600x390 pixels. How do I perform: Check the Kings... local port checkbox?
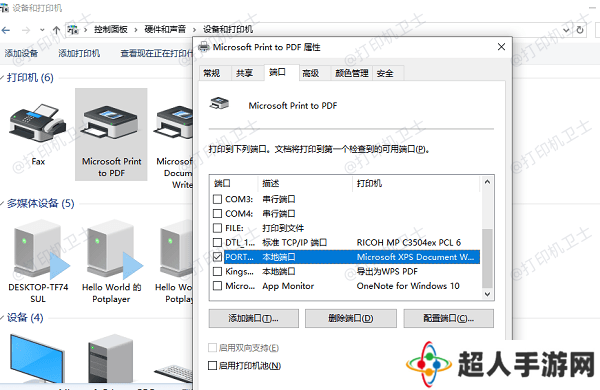(217, 271)
